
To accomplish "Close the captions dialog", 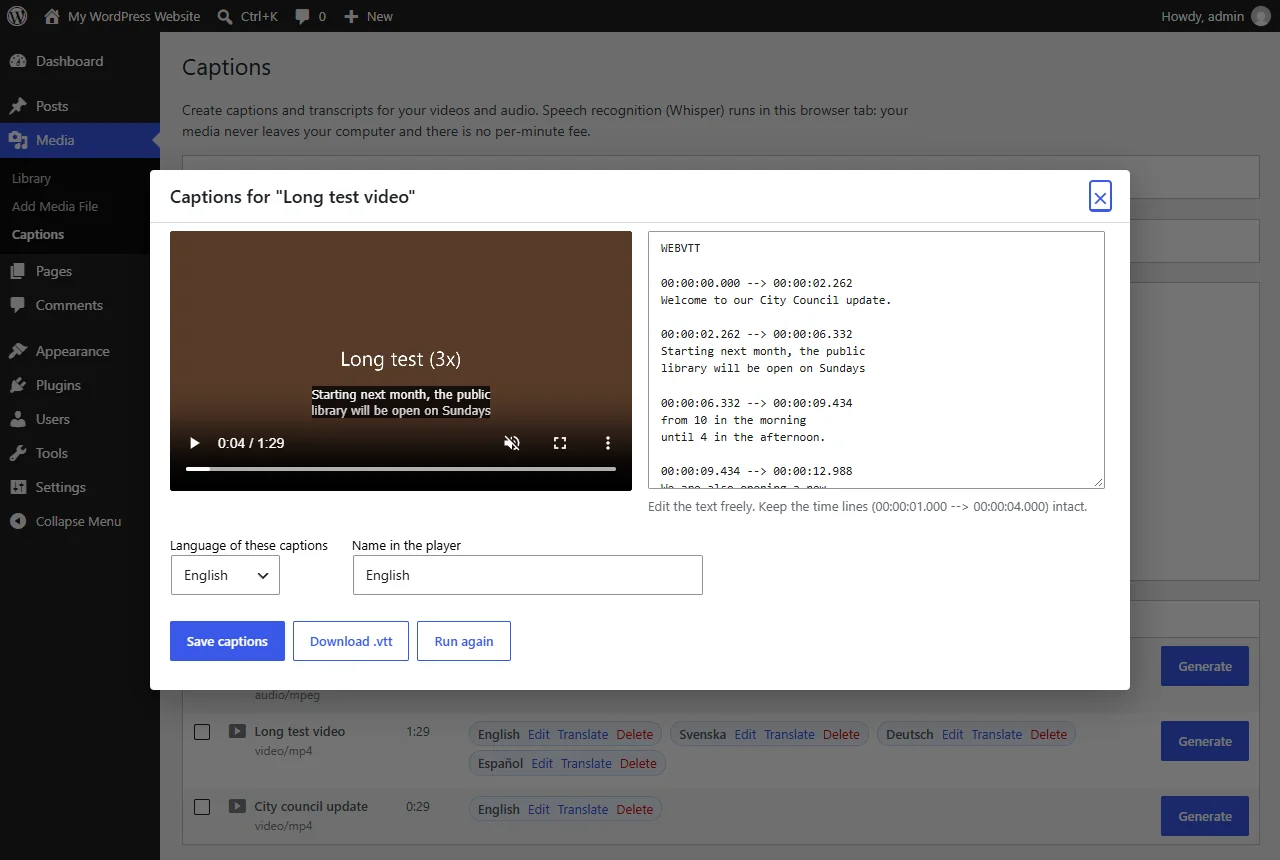I will (x=1100, y=197).
